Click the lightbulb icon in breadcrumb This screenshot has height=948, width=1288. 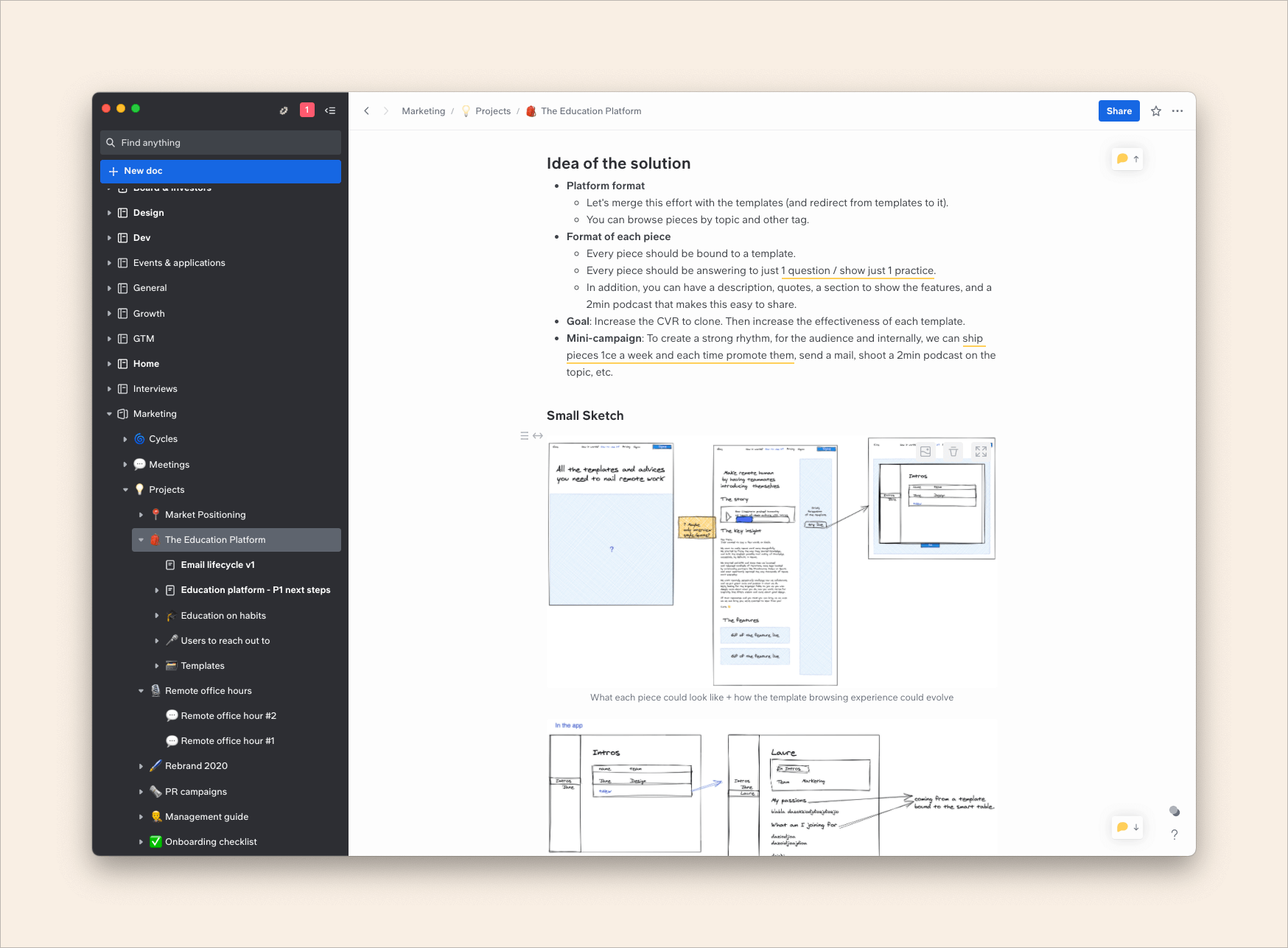click(466, 111)
